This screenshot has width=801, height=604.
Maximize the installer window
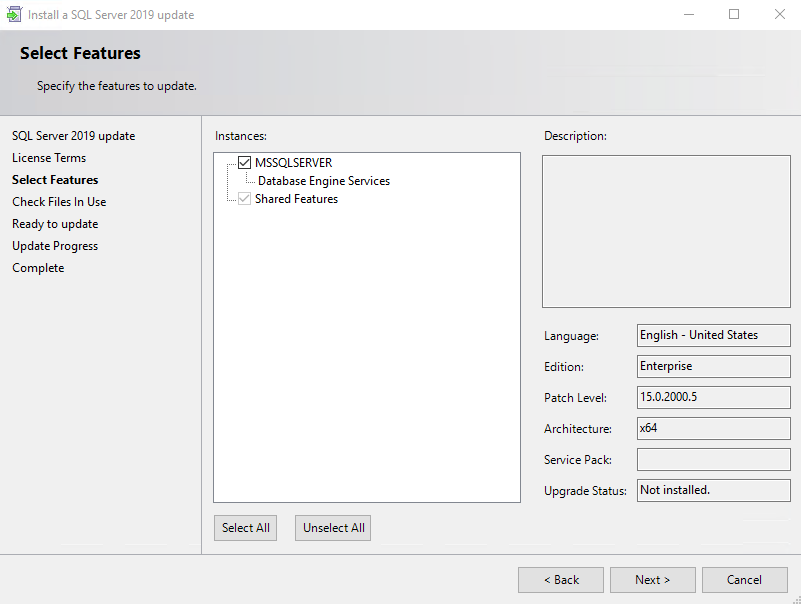pos(734,15)
